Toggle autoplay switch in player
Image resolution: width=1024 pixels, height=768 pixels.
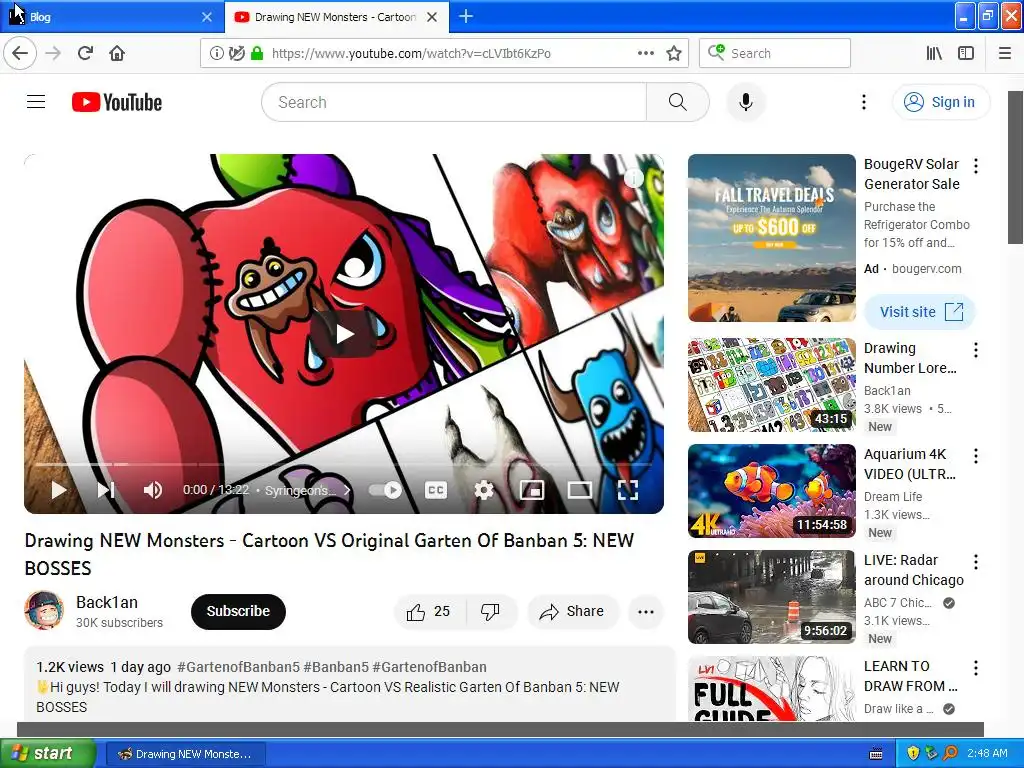point(385,490)
